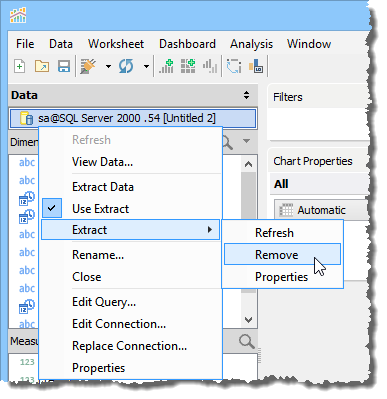Select Properties in the Extract submenu
Image resolution: width=387 pixels, height=399 pixels.
pyautogui.click(x=283, y=277)
